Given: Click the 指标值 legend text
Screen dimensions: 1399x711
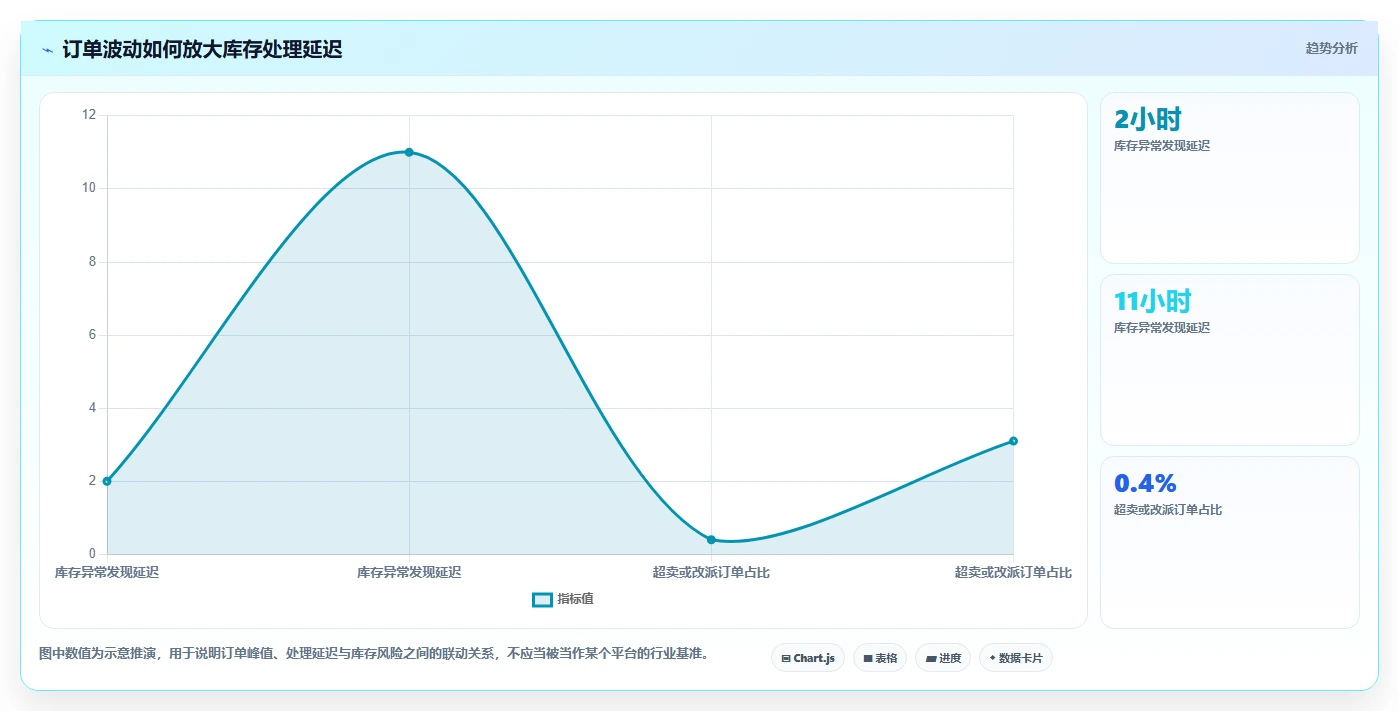Looking at the screenshot, I should 576,599.
